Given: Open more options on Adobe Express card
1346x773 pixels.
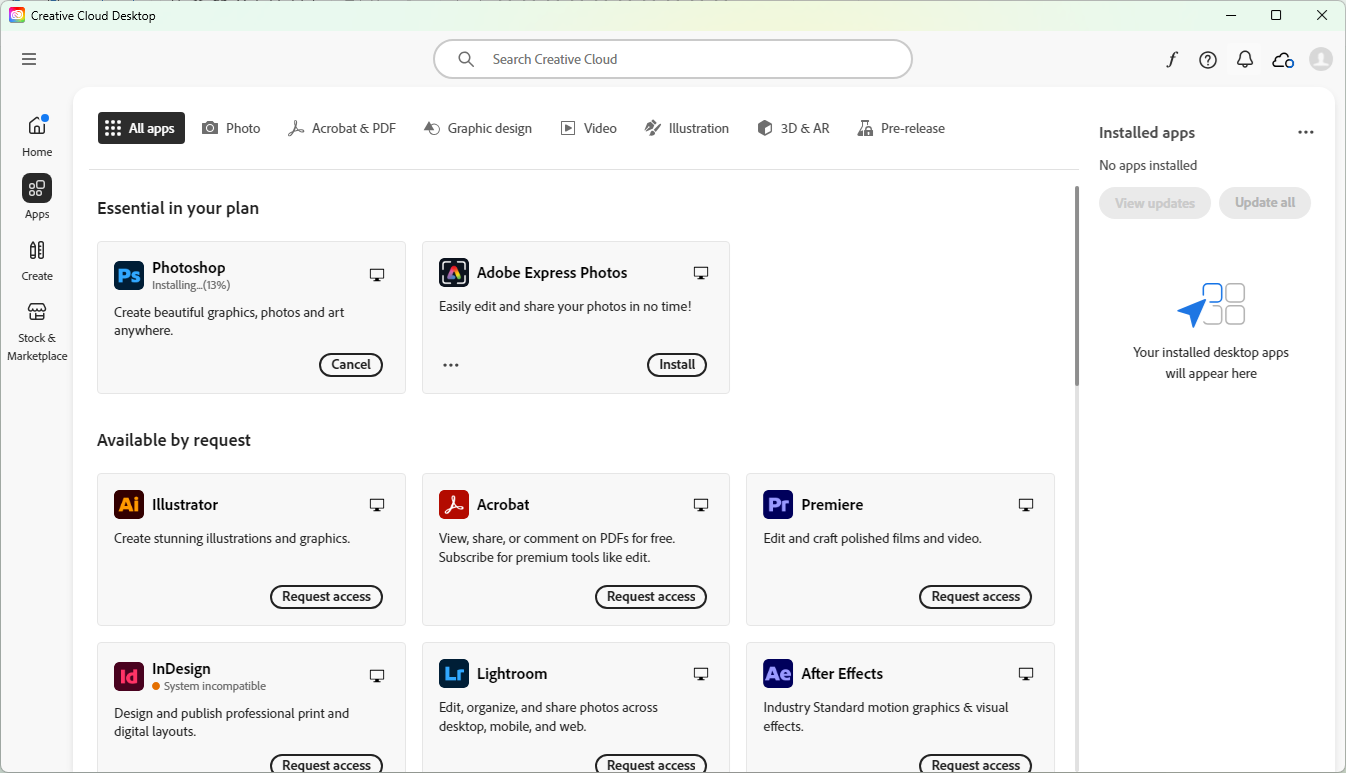Looking at the screenshot, I should (450, 364).
